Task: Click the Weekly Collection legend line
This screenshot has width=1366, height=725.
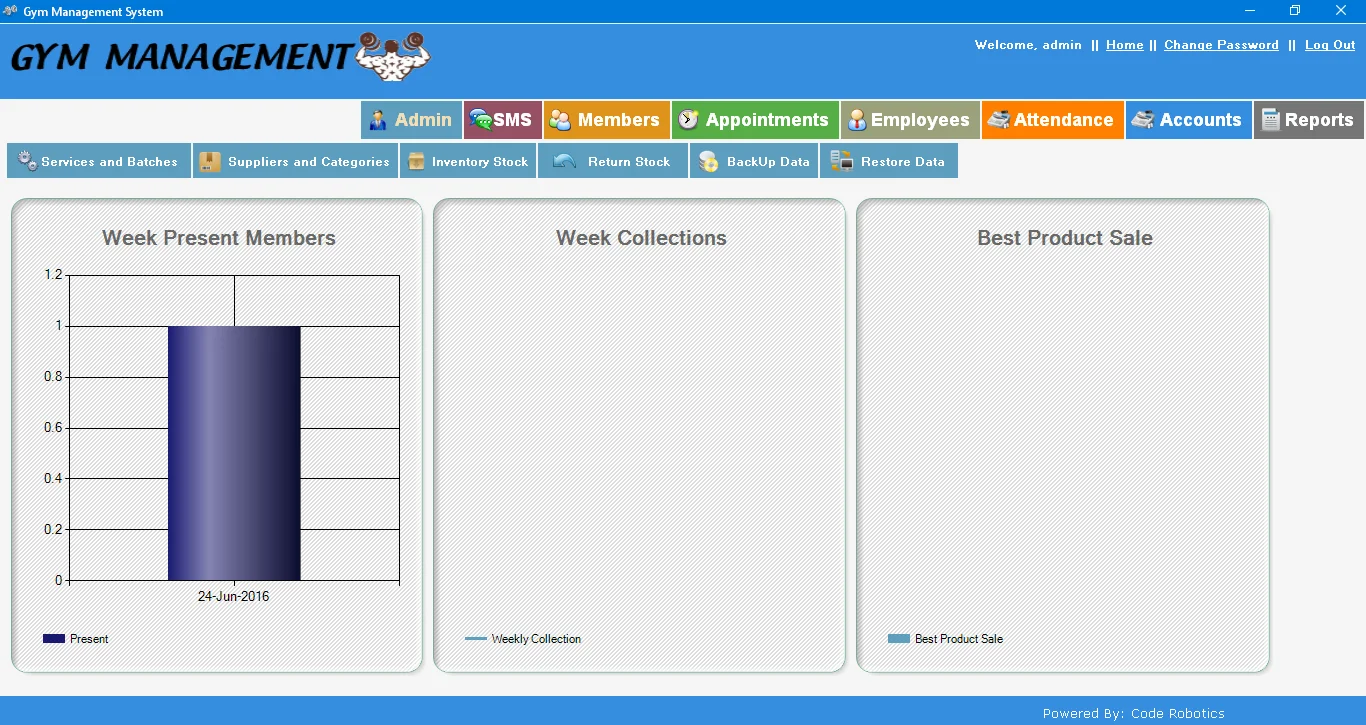Action: 476,639
